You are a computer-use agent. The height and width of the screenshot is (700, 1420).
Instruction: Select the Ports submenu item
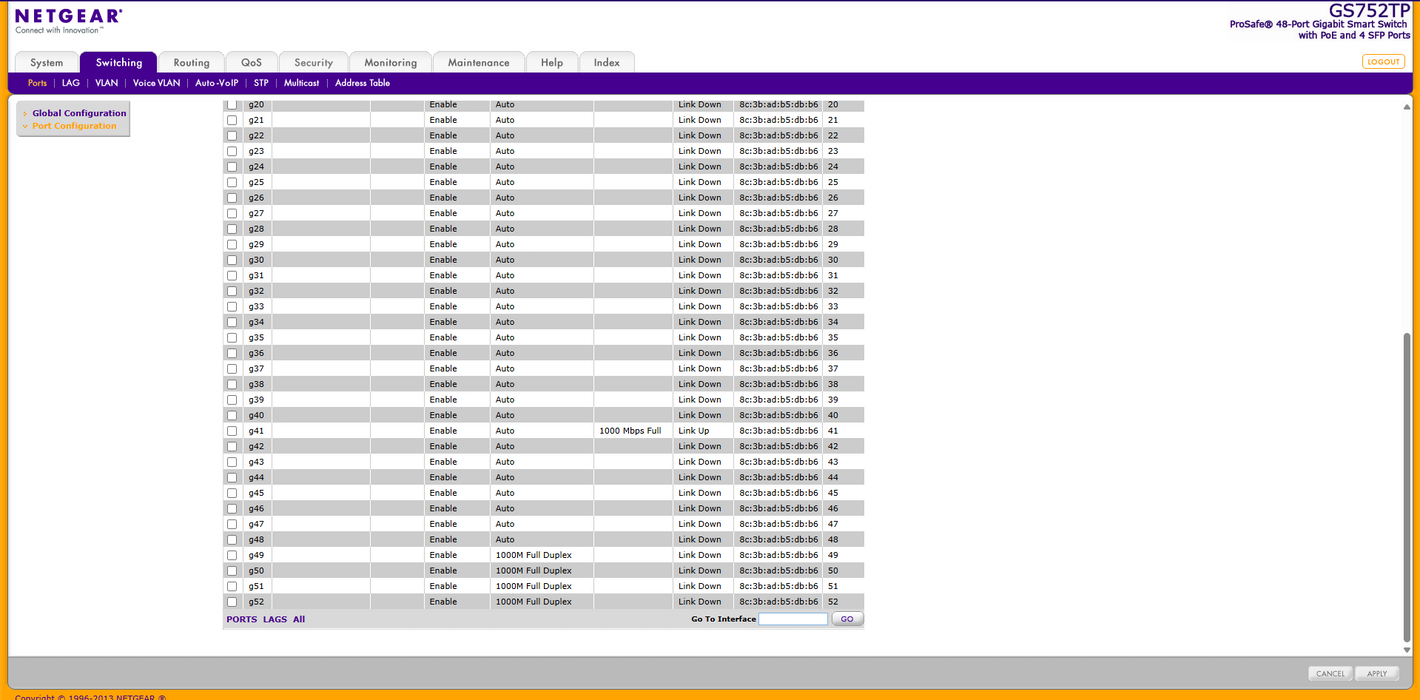37,83
